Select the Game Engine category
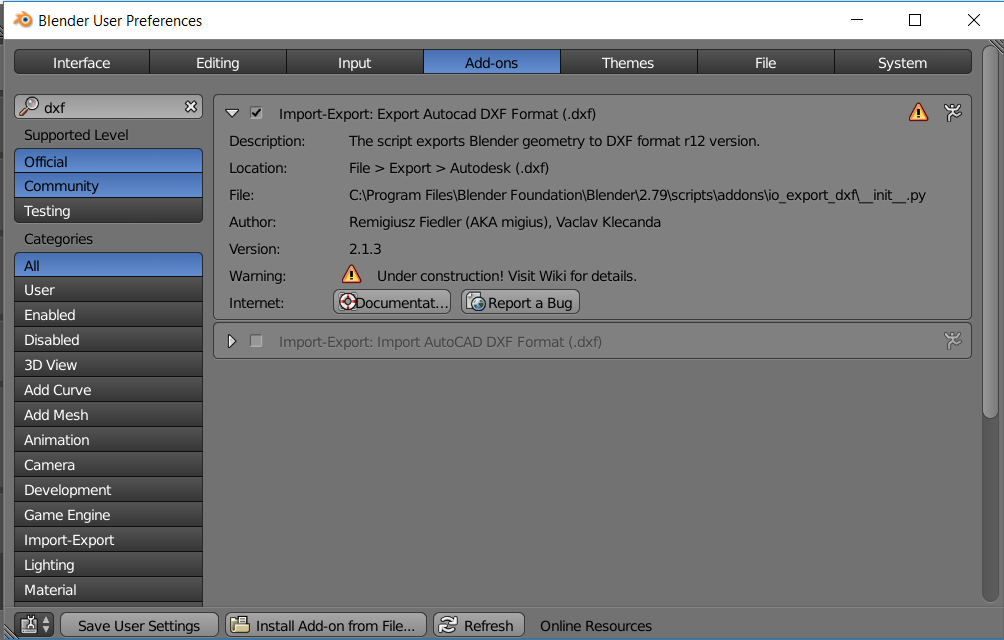1004x640 pixels. (x=108, y=515)
